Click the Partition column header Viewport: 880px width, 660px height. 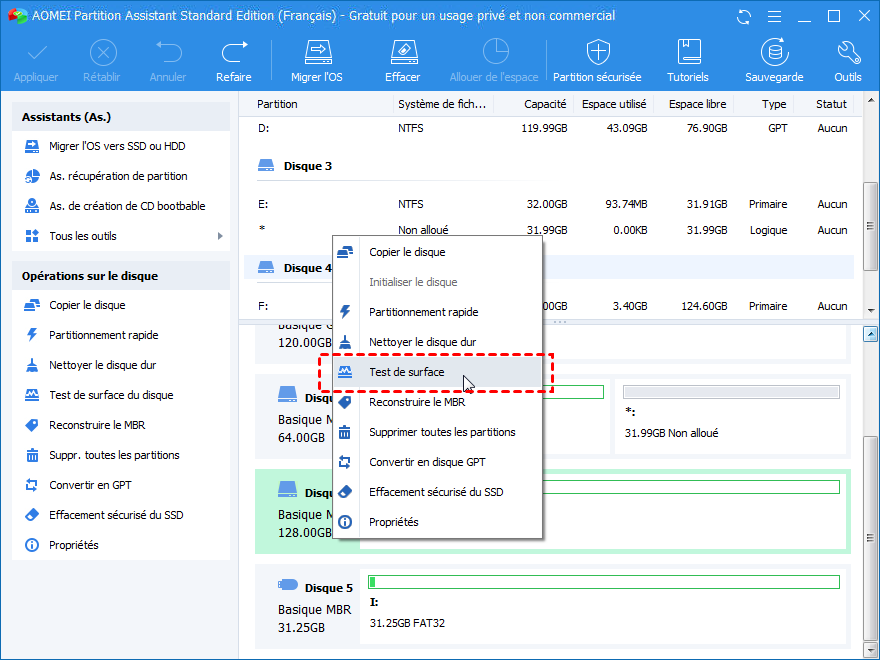pyautogui.click(x=277, y=104)
